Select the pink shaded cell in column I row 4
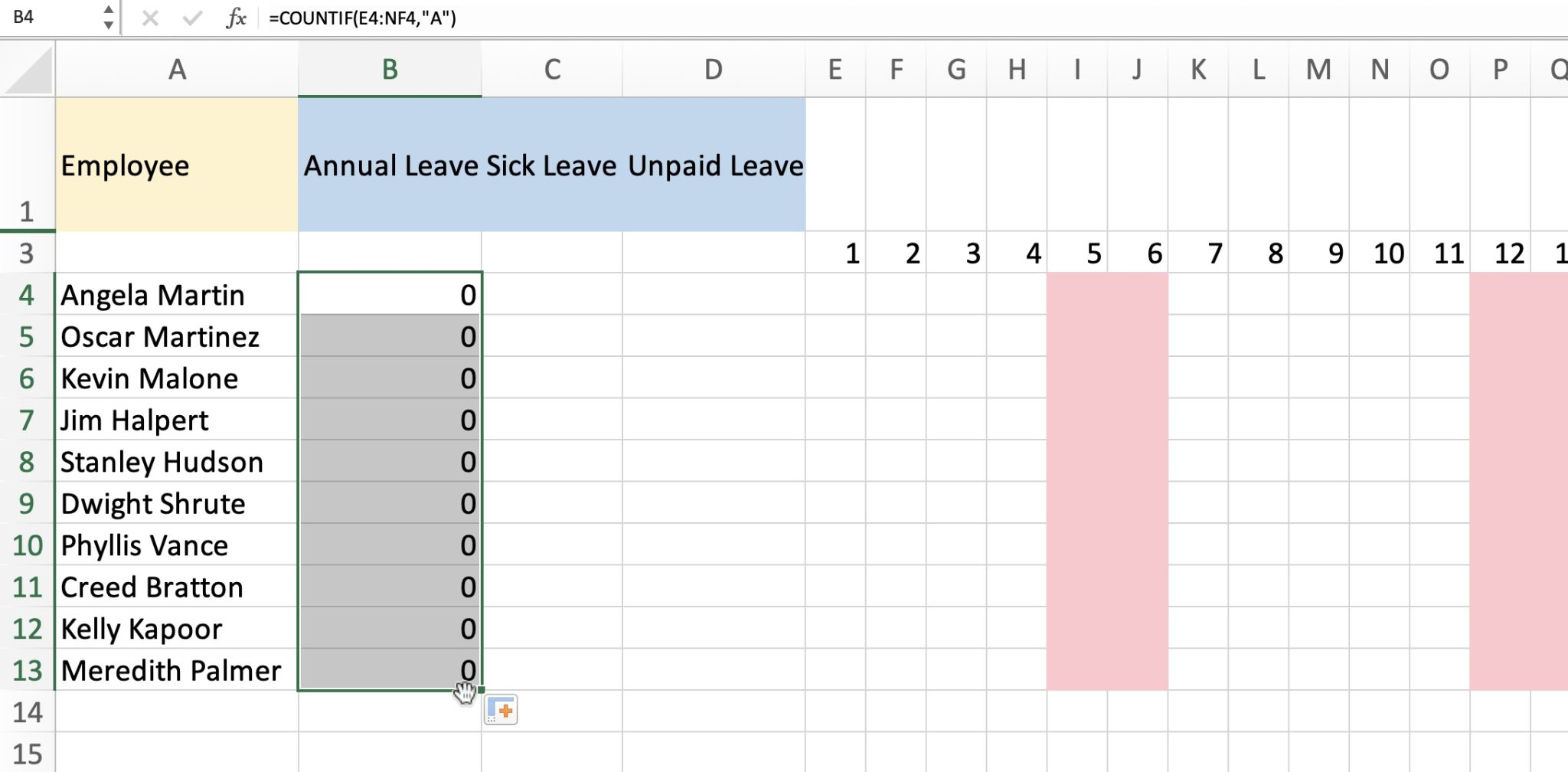Viewport: 1568px width, 772px height. pyautogui.click(x=1076, y=295)
